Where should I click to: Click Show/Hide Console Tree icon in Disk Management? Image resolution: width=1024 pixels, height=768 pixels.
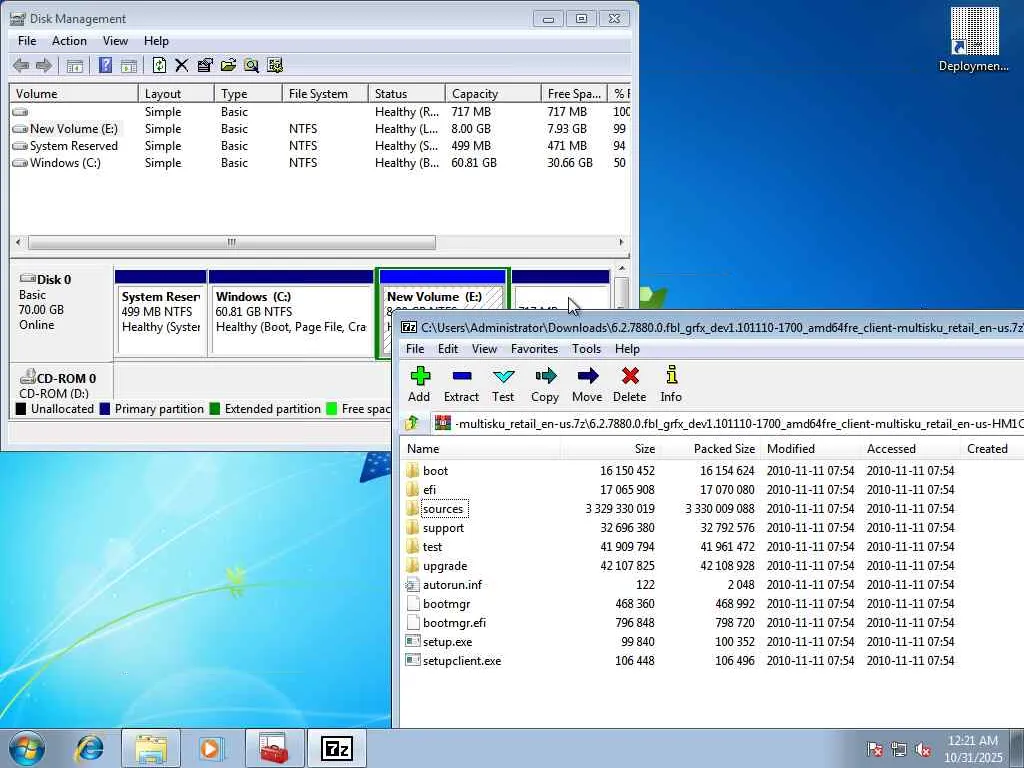[x=75, y=65]
